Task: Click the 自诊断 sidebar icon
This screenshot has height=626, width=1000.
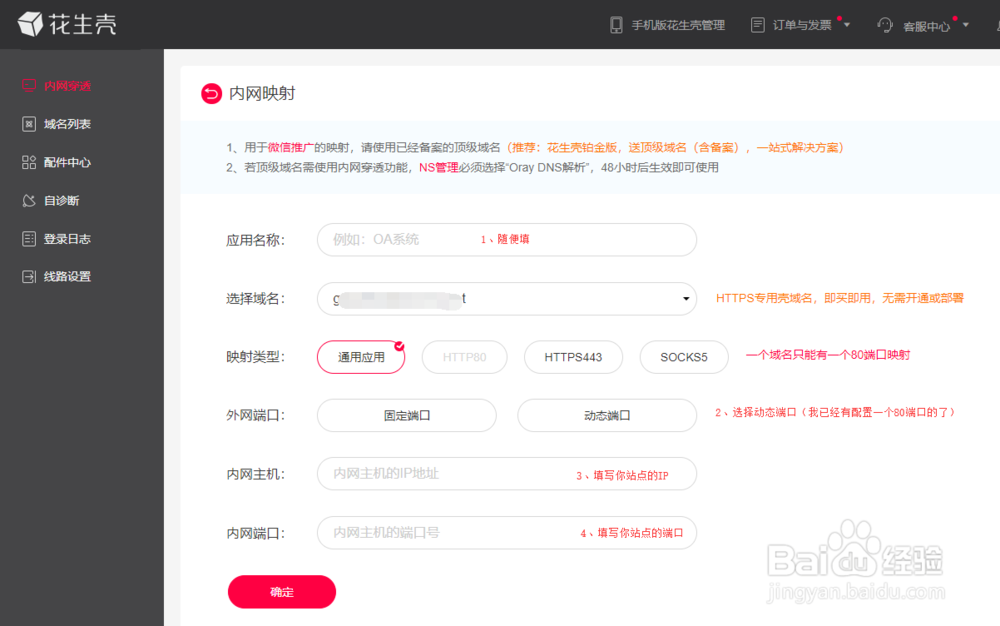Action: point(29,200)
